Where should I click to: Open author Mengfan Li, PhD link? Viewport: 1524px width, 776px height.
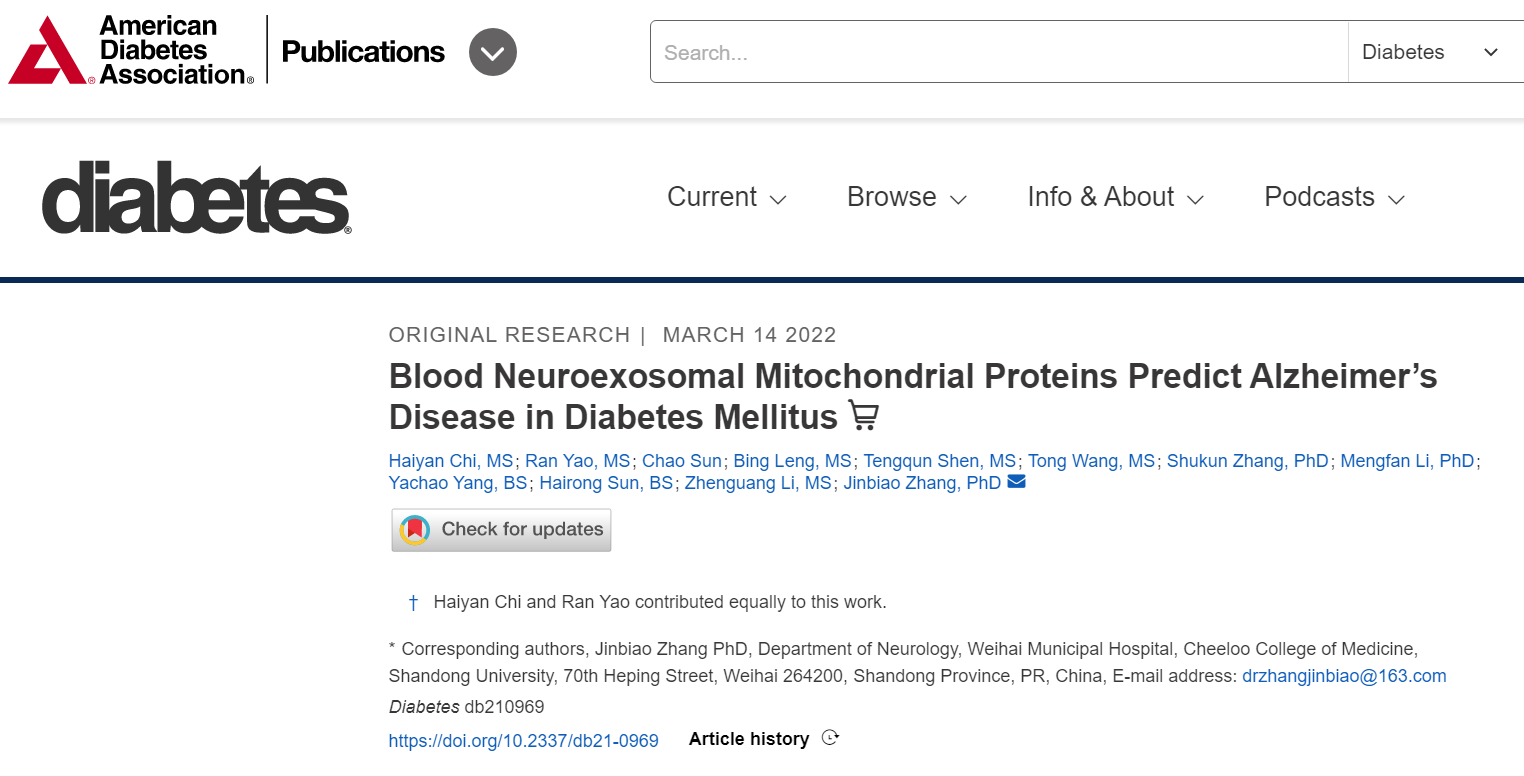(1407, 461)
